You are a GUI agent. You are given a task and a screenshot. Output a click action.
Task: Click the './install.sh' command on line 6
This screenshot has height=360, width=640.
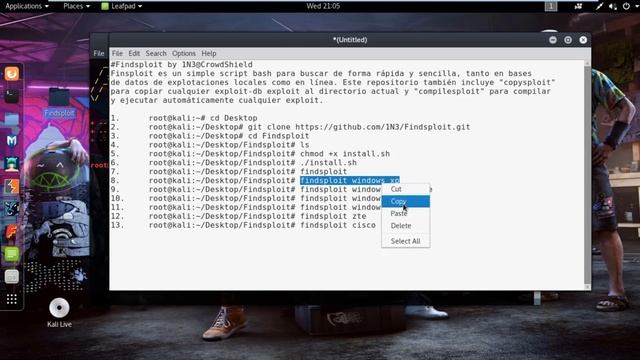[328, 163]
